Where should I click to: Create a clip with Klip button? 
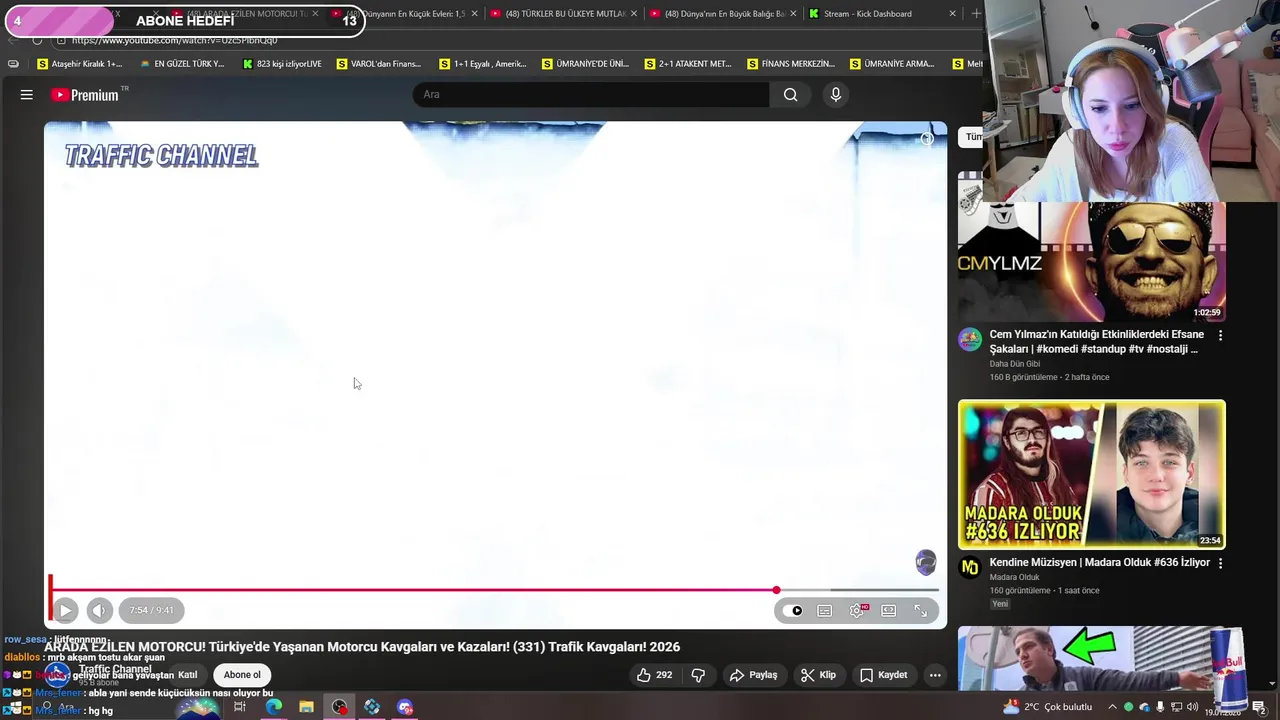(x=818, y=675)
